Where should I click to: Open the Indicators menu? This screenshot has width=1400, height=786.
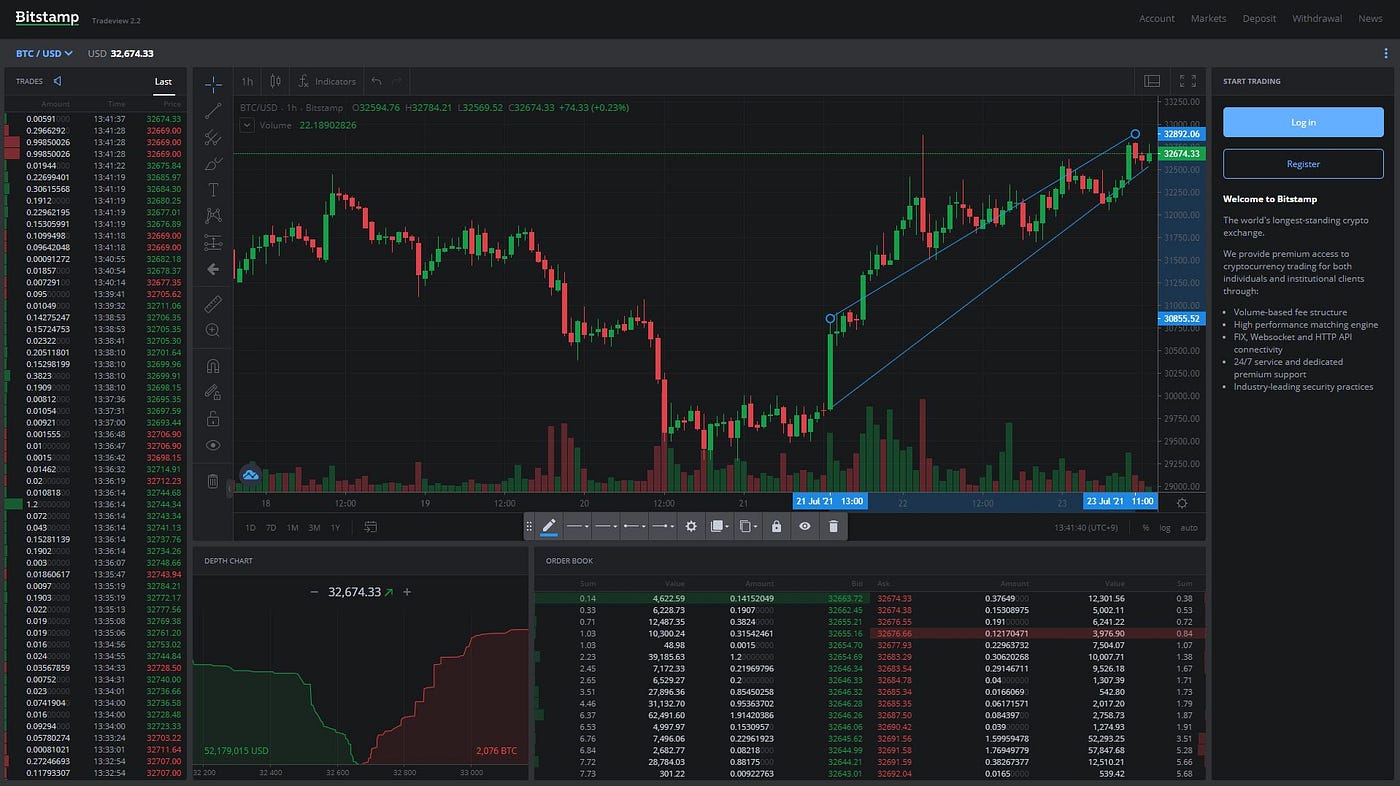tap(327, 81)
